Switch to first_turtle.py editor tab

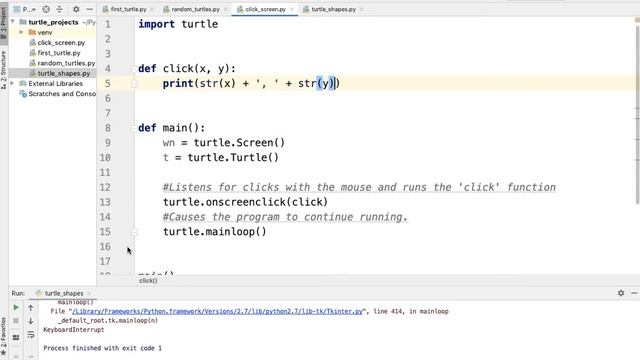(128, 9)
